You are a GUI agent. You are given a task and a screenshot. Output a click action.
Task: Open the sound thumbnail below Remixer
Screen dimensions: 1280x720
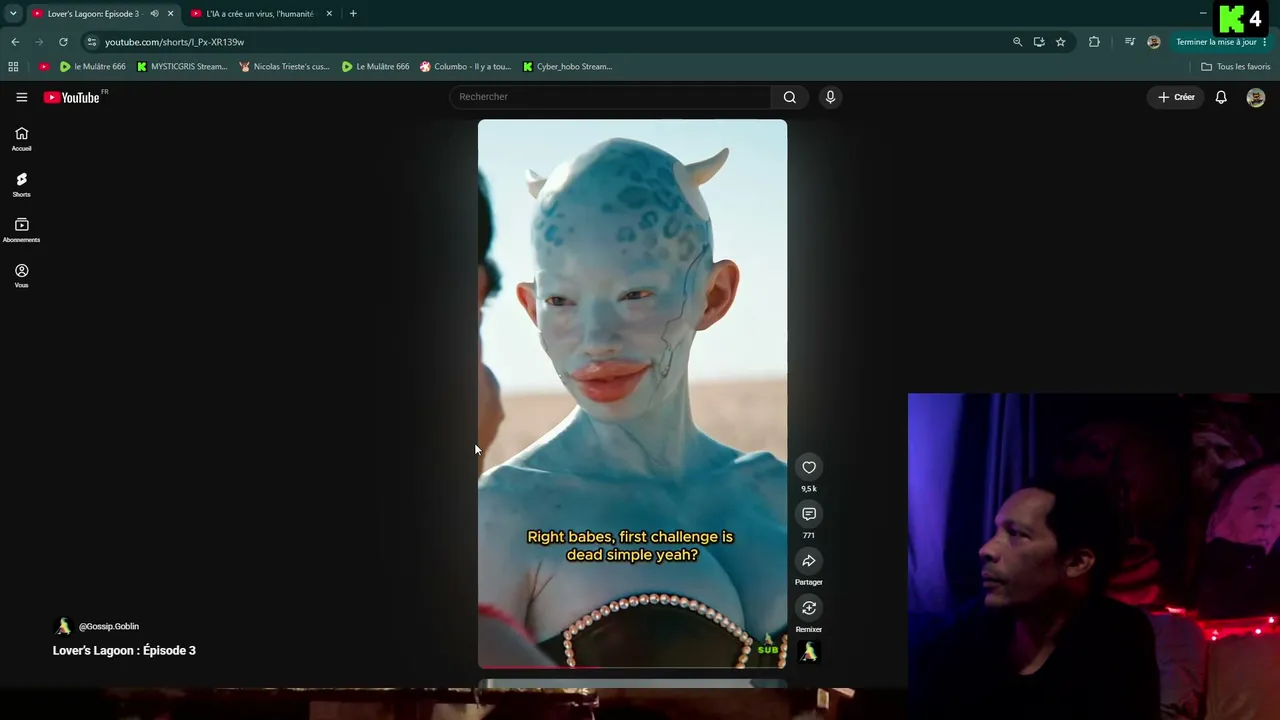click(809, 653)
